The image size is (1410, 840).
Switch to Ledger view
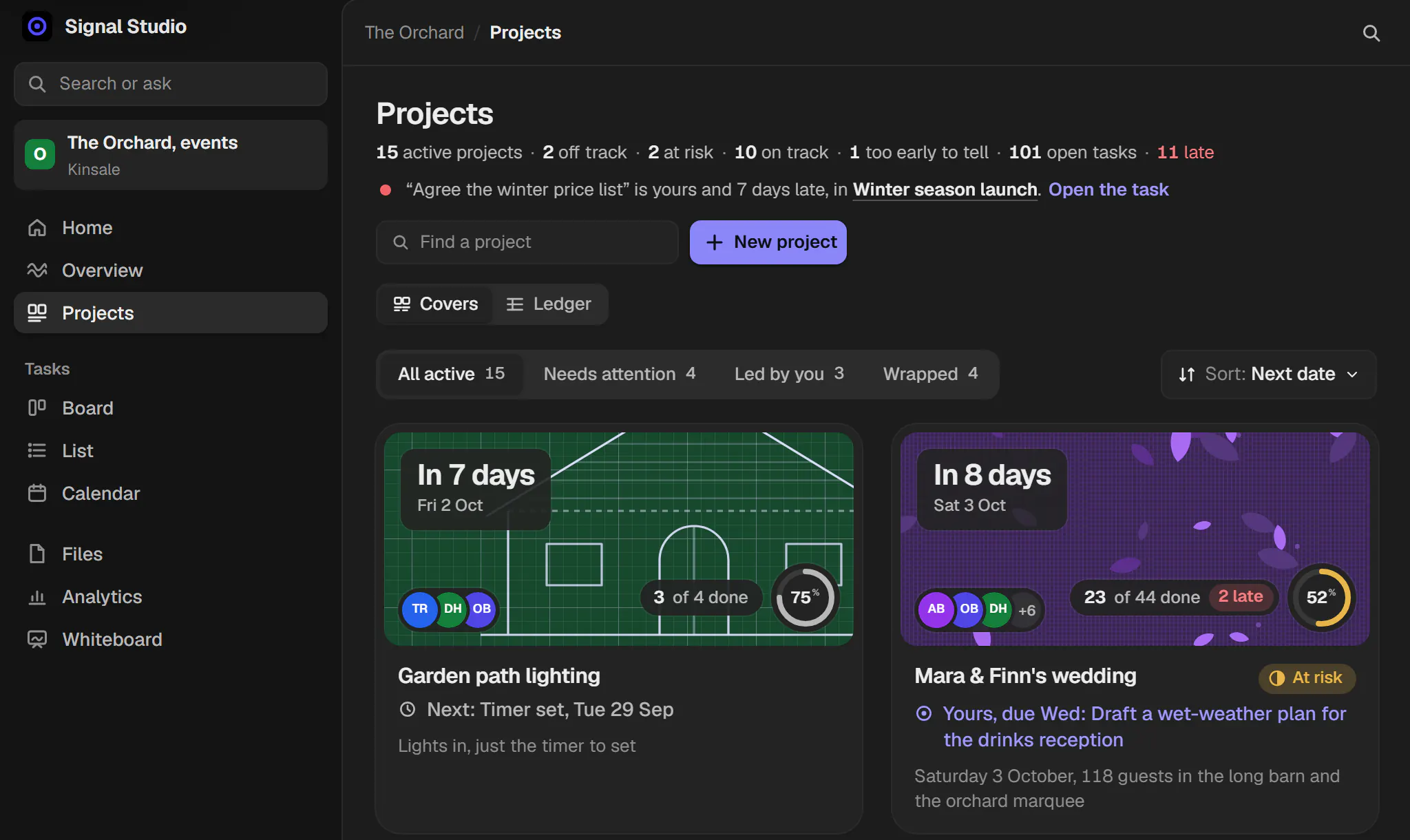tap(549, 304)
